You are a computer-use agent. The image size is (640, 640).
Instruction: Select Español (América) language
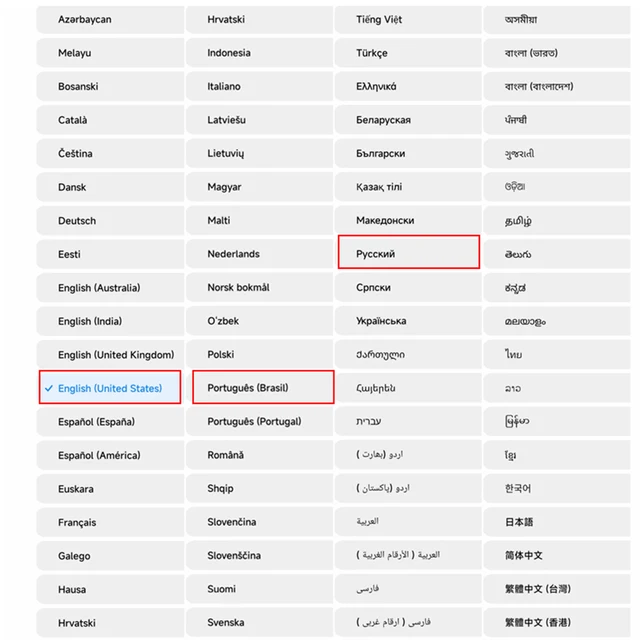(x=110, y=455)
